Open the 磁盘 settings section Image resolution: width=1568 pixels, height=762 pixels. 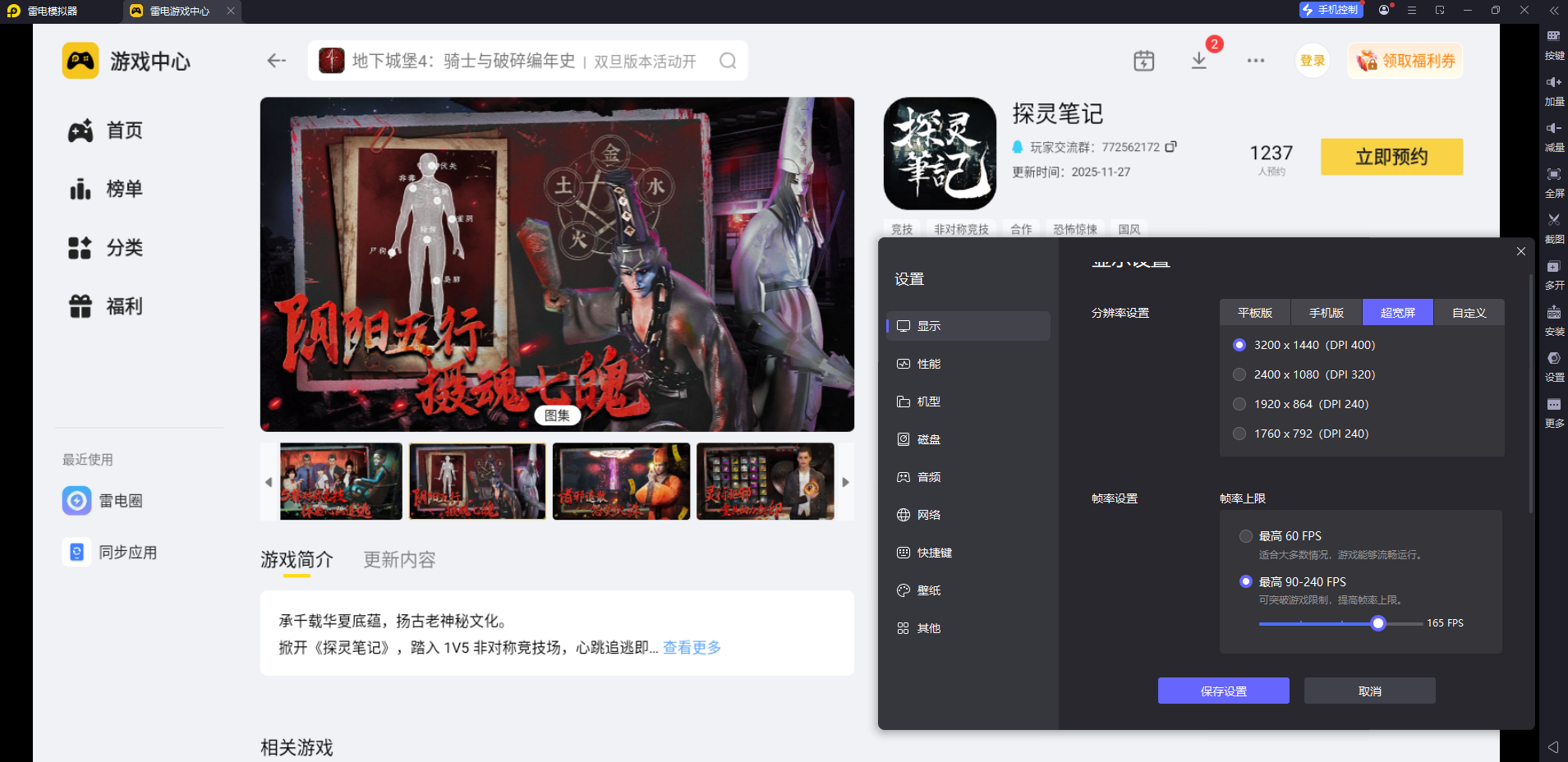pyautogui.click(x=968, y=439)
